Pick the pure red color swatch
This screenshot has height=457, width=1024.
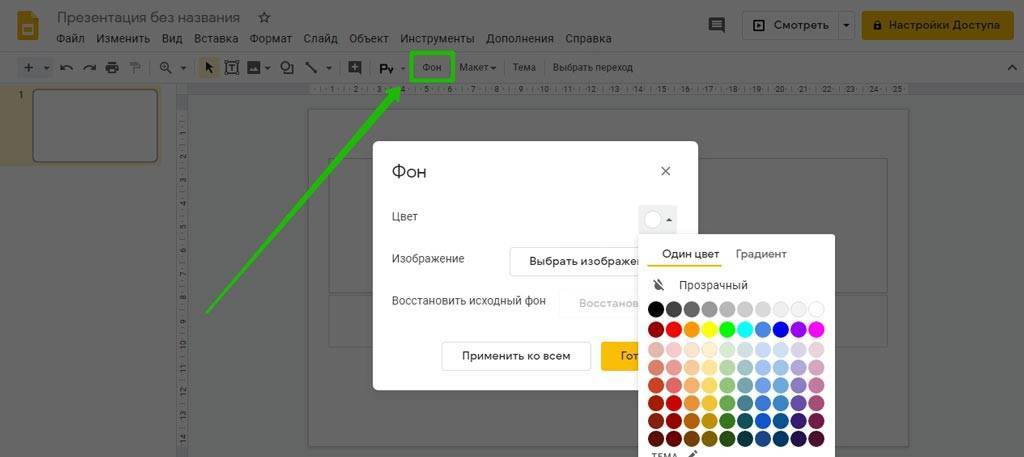pos(674,329)
